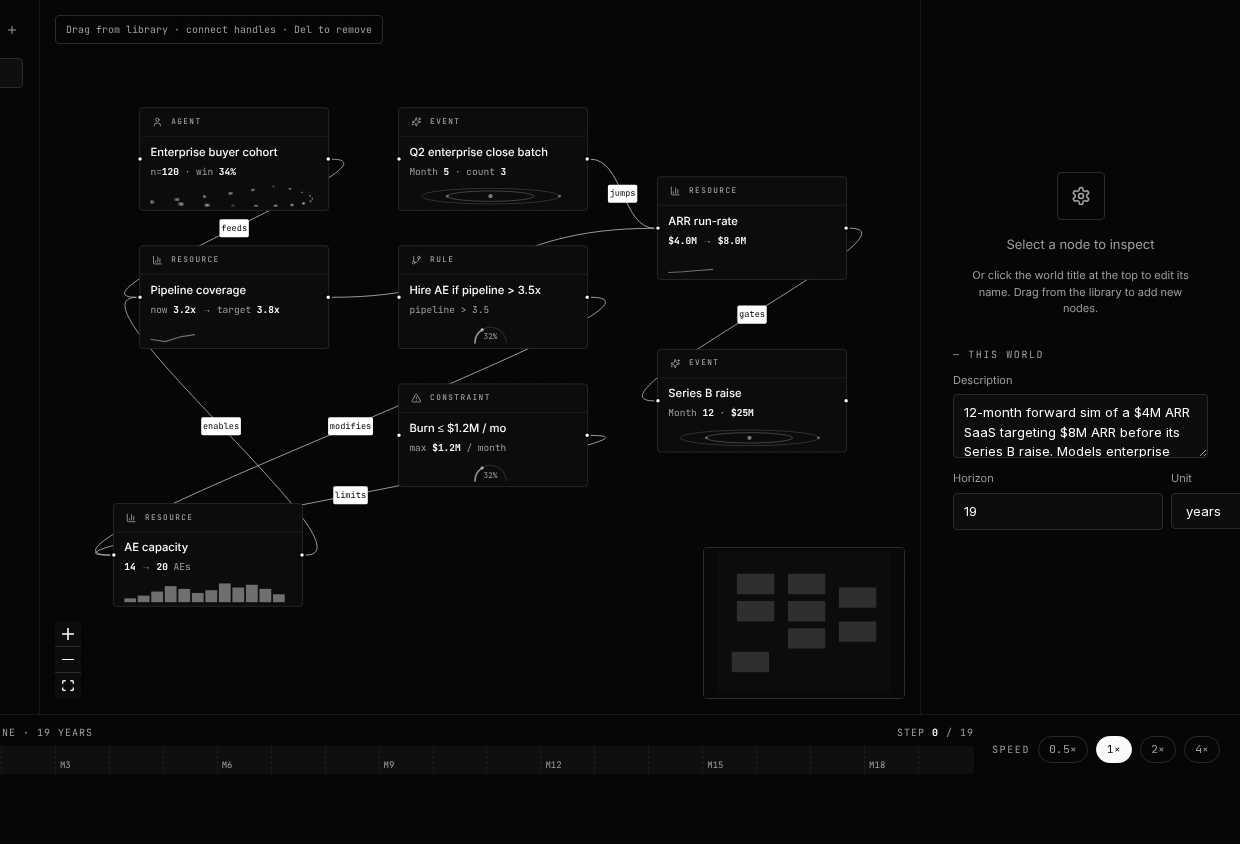Click the Description text area
Viewport: 1240px width, 844px height.
(1080, 426)
